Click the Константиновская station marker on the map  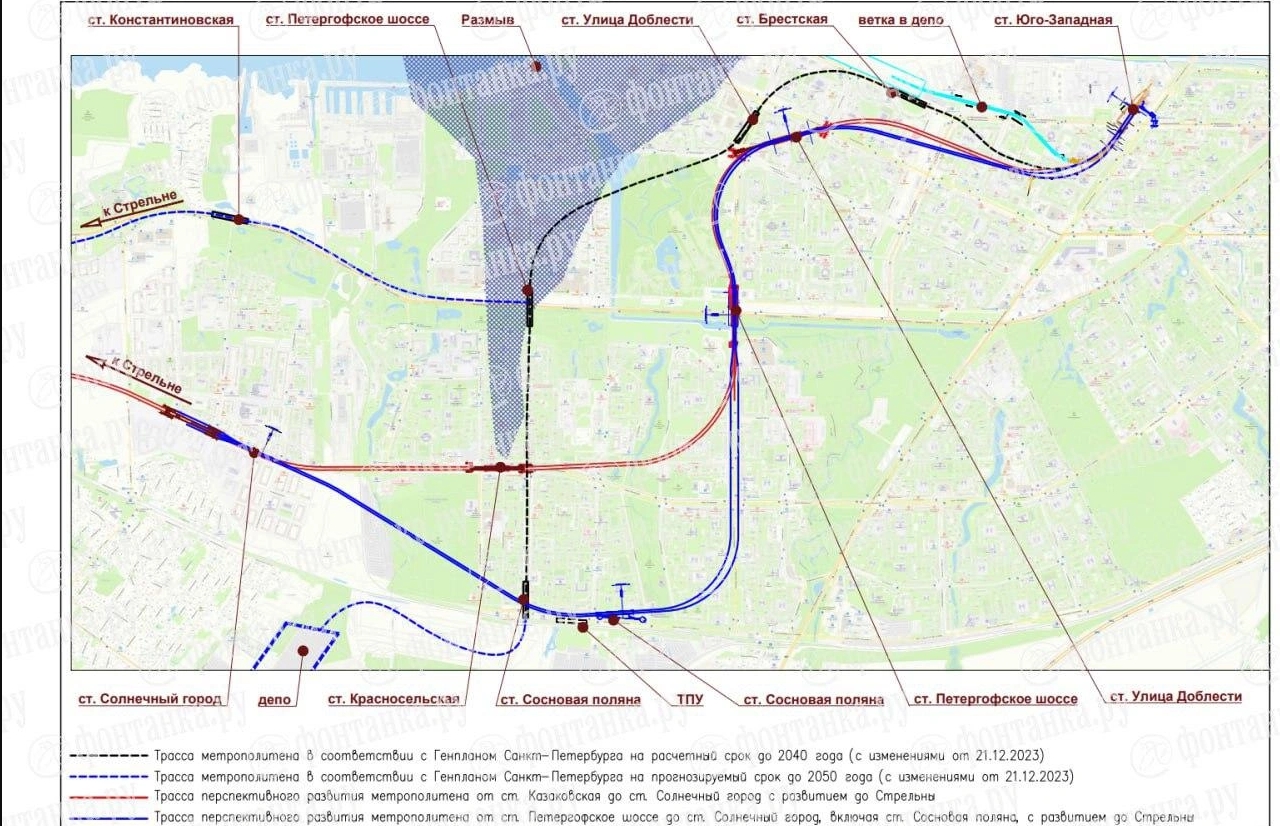pyautogui.click(x=240, y=219)
